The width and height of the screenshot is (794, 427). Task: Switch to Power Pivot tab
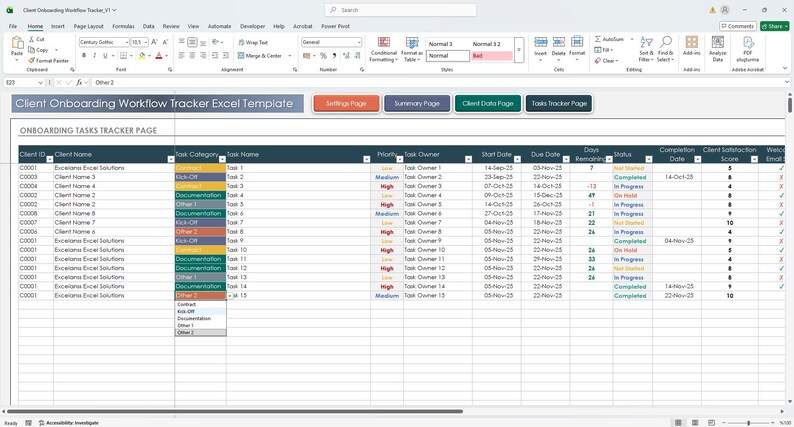[335, 26]
